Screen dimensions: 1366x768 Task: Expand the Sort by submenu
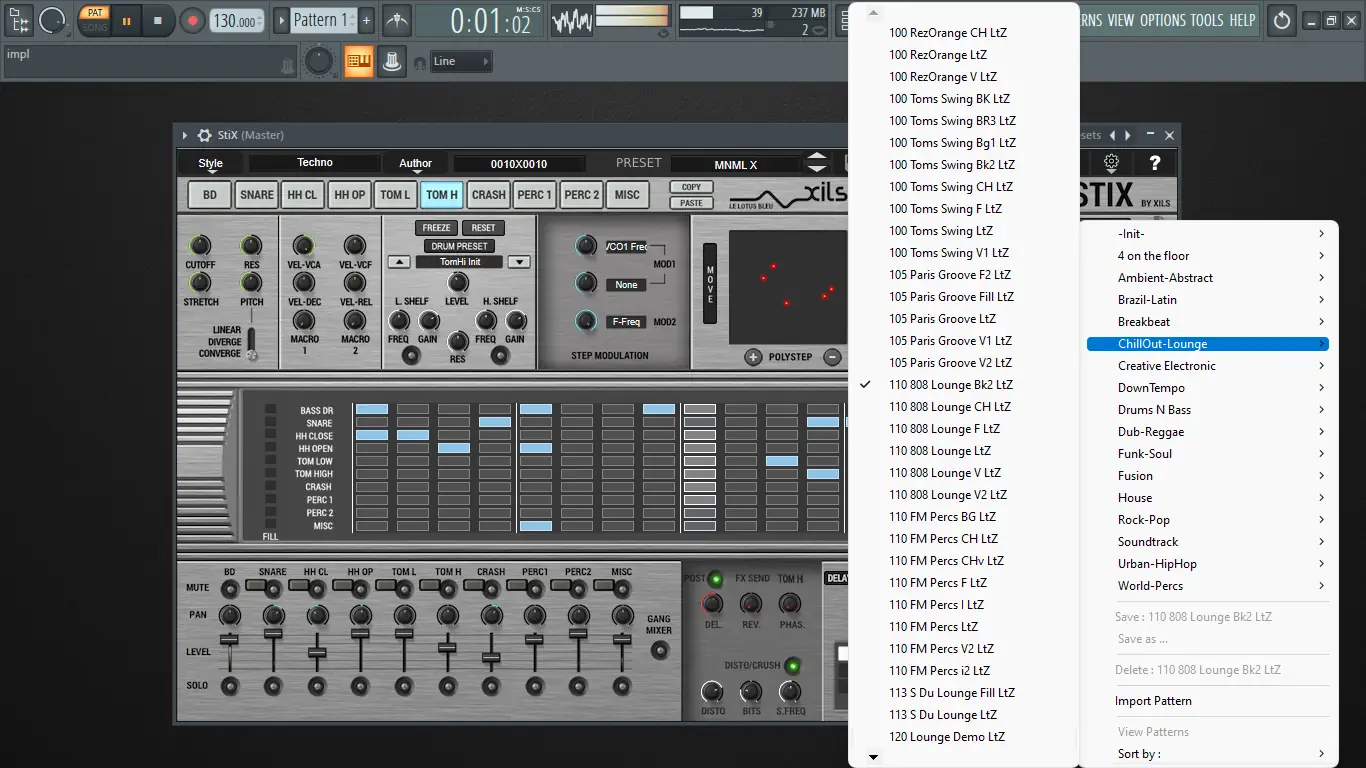pyautogui.click(x=1208, y=754)
